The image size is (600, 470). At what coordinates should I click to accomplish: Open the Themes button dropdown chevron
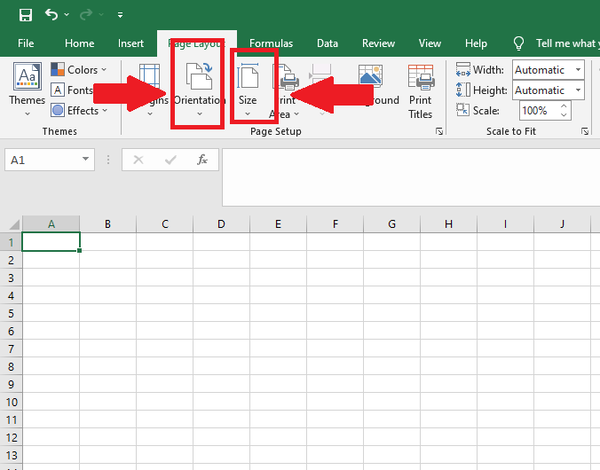click(27, 114)
